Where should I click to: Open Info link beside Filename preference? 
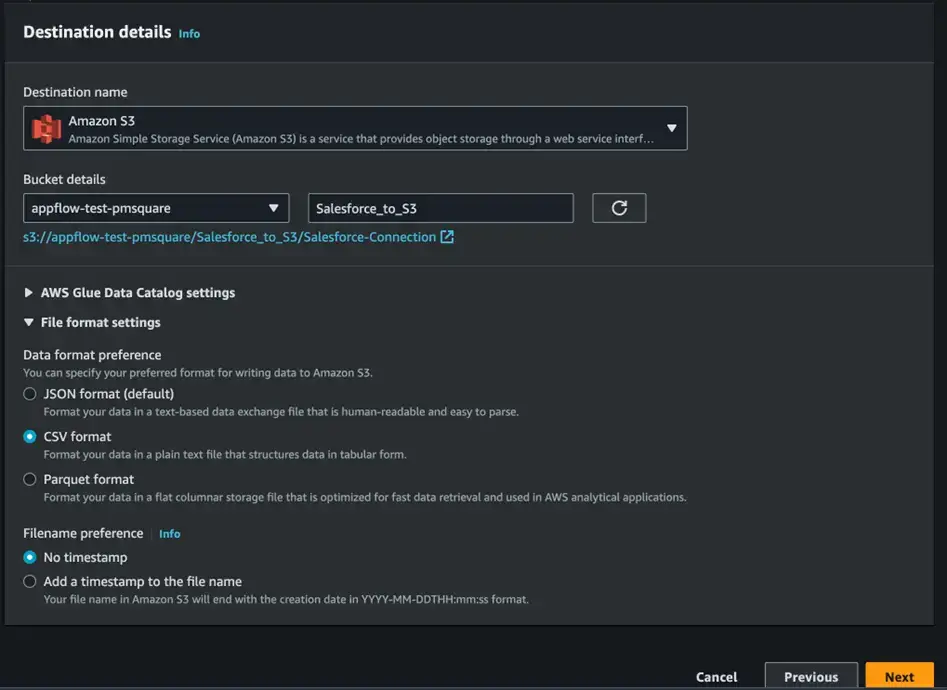170,534
